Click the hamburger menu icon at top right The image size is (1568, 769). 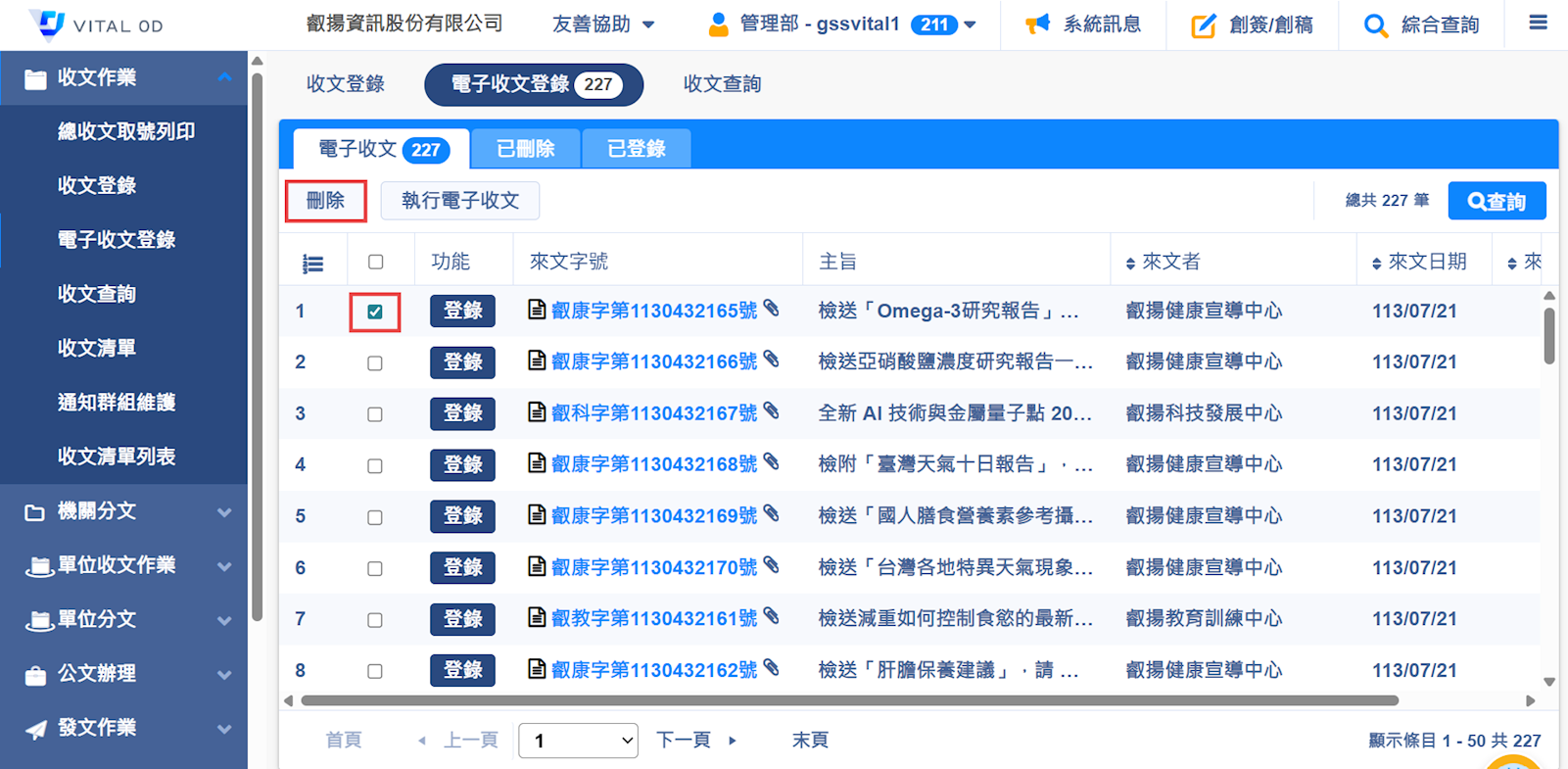pos(1538,23)
